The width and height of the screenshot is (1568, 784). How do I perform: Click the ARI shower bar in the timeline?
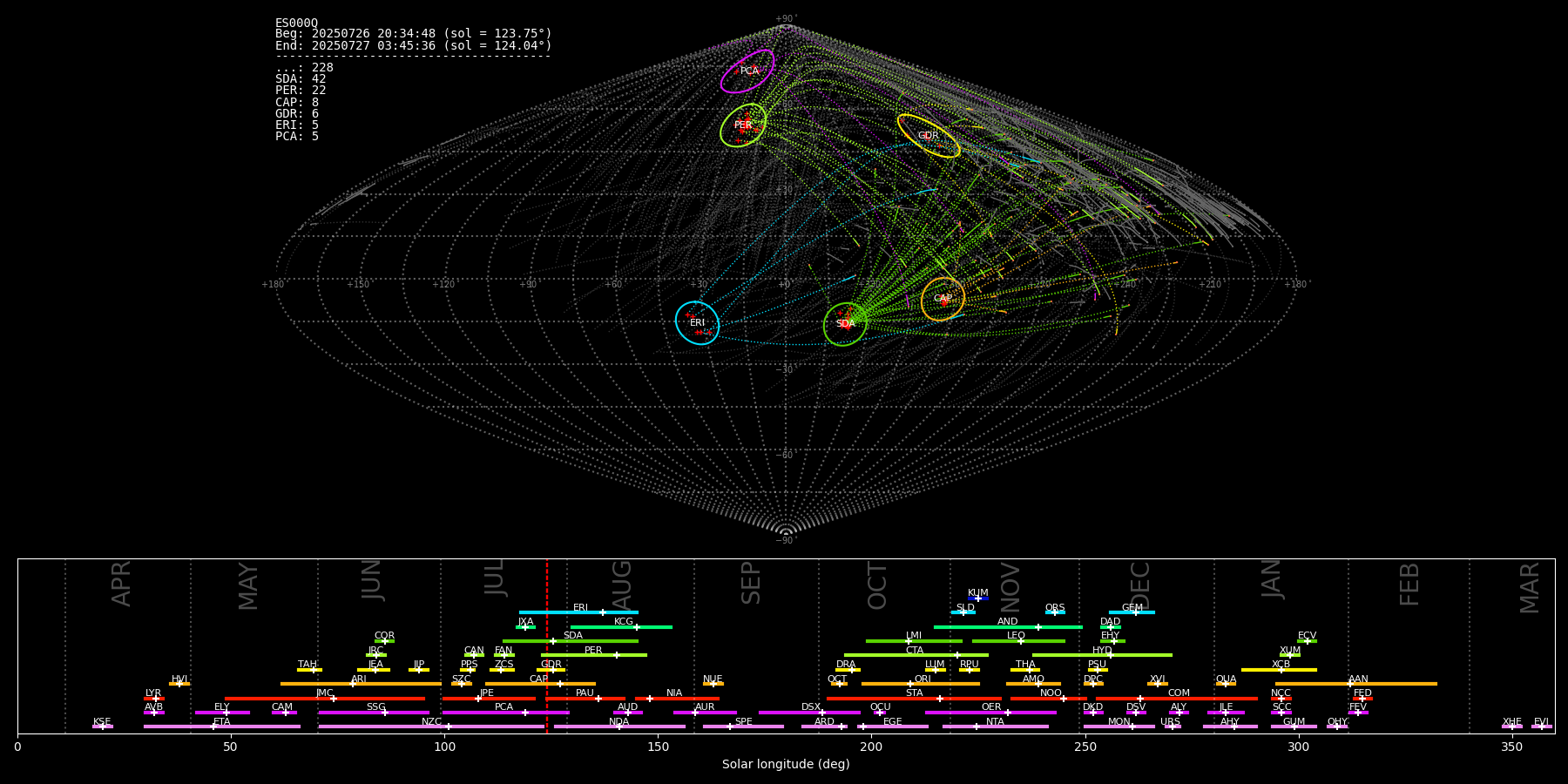(361, 684)
